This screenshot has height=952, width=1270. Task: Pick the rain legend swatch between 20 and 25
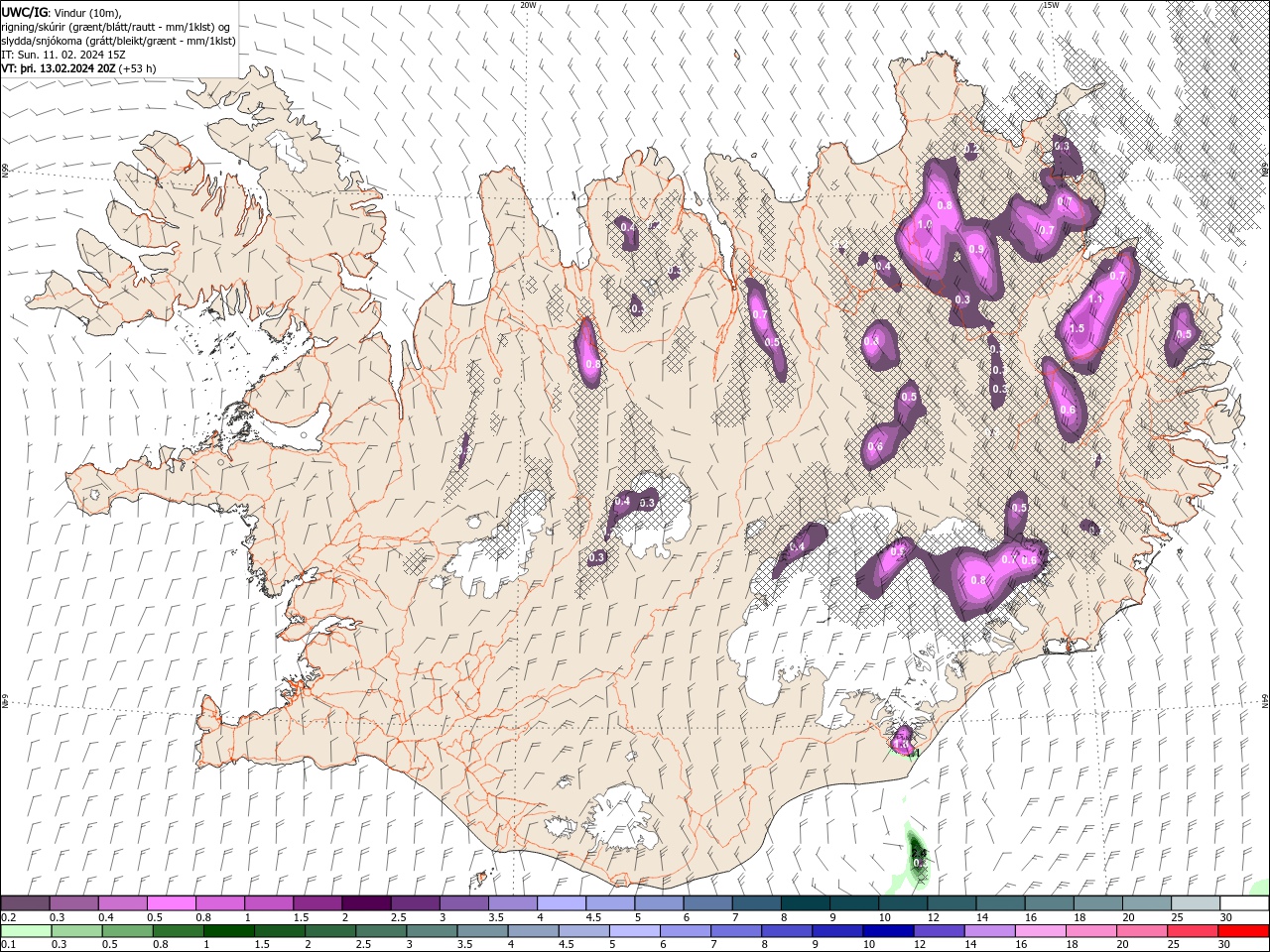click(1141, 931)
